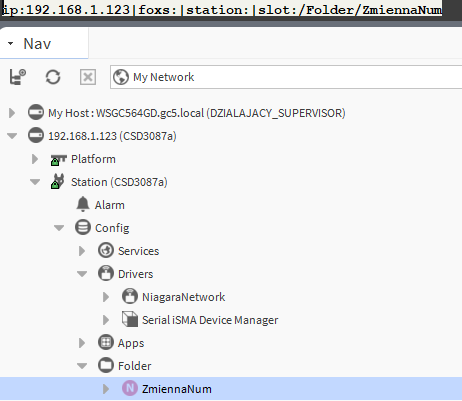Click the Open Platform connection toolbar icon
The width and height of the screenshot is (462, 401).
click(x=18, y=77)
